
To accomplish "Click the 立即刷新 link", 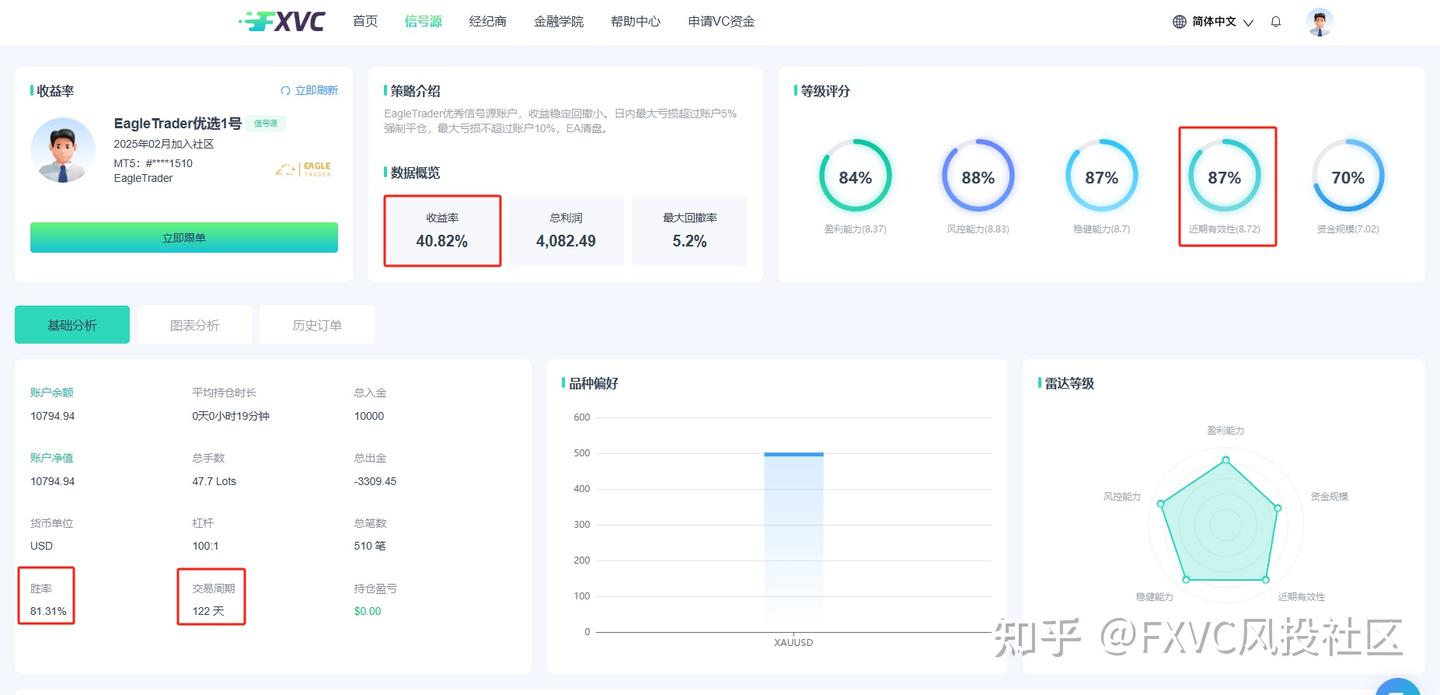I will [x=316, y=90].
